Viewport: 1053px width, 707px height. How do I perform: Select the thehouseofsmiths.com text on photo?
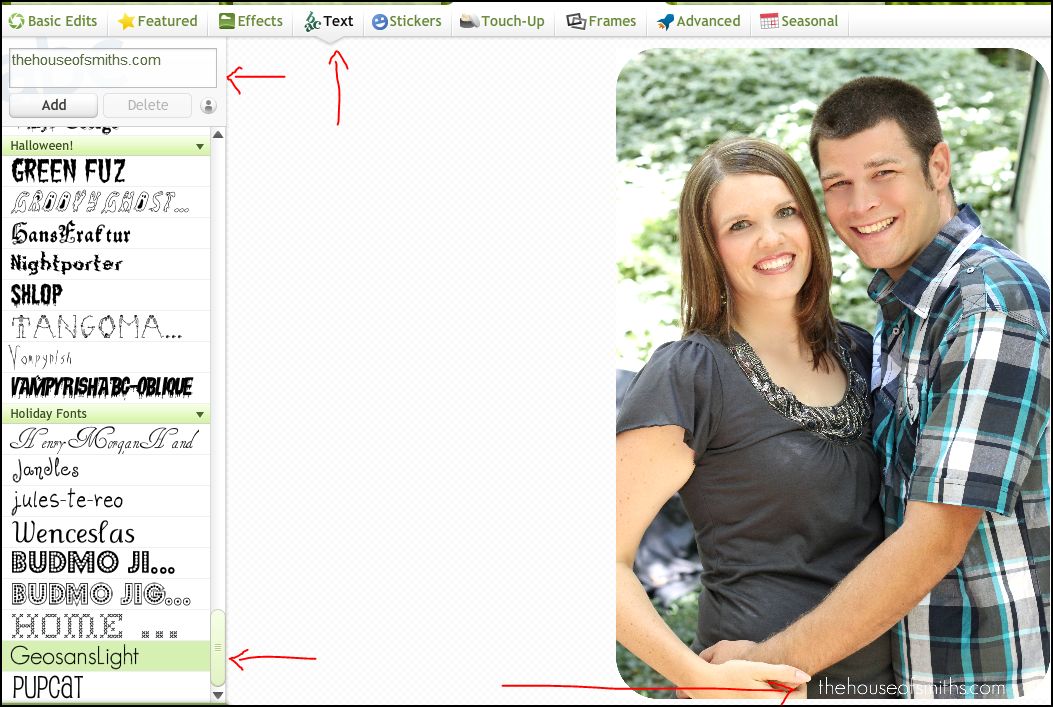911,688
